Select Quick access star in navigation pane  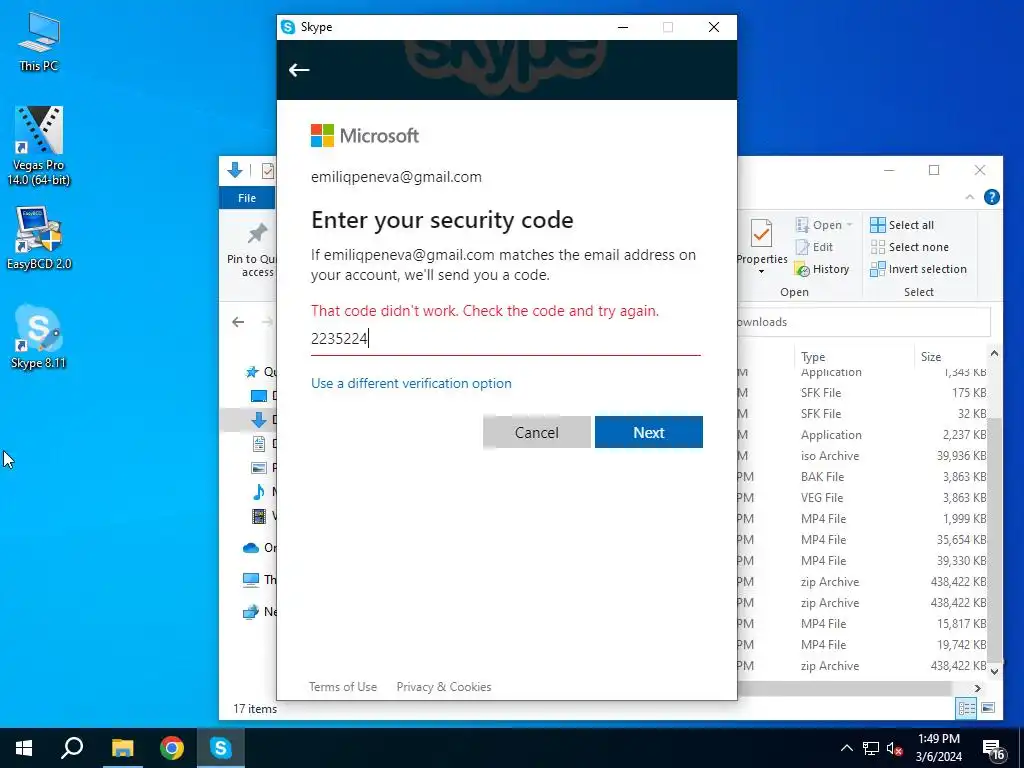pyautogui.click(x=251, y=372)
